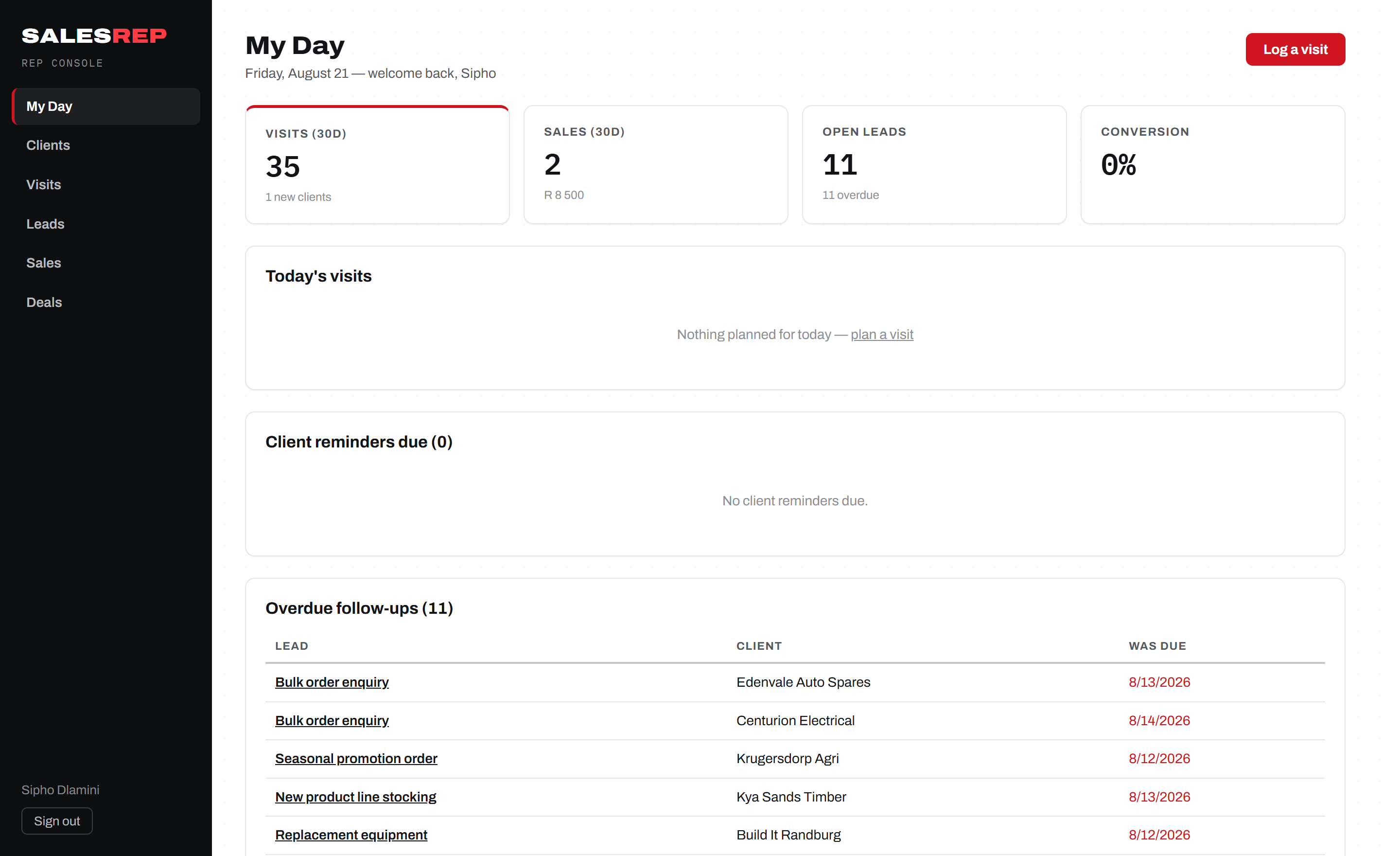Navigate to Leads in the sidebar

point(106,224)
